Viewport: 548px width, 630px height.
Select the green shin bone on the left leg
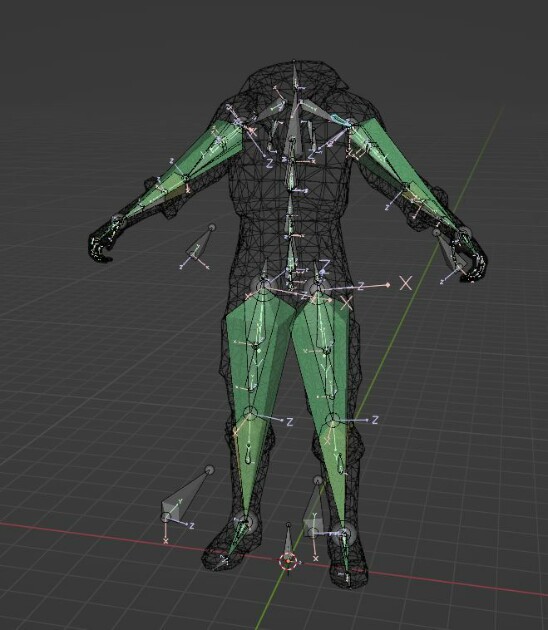point(247,466)
